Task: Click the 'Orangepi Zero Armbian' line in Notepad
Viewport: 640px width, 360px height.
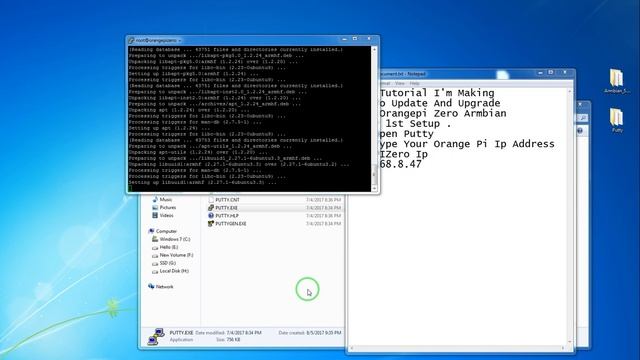Action: coord(443,113)
